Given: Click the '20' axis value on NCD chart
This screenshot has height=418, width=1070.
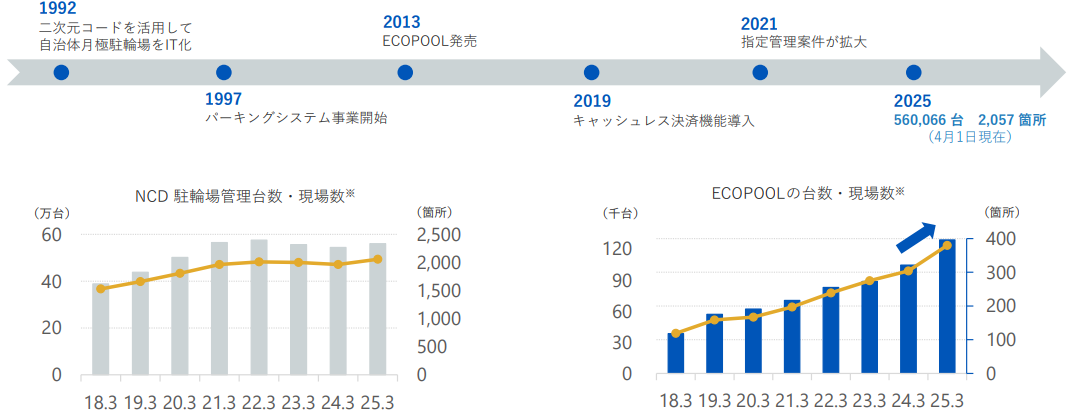Looking at the screenshot, I should click(50, 328).
